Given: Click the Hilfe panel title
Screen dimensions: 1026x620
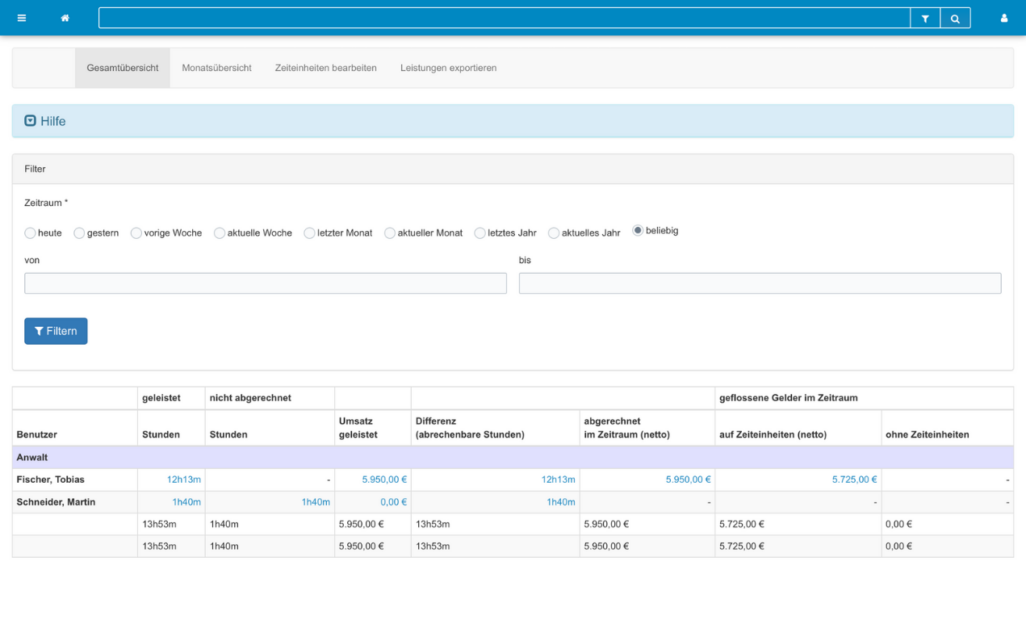Looking at the screenshot, I should 53,121.
